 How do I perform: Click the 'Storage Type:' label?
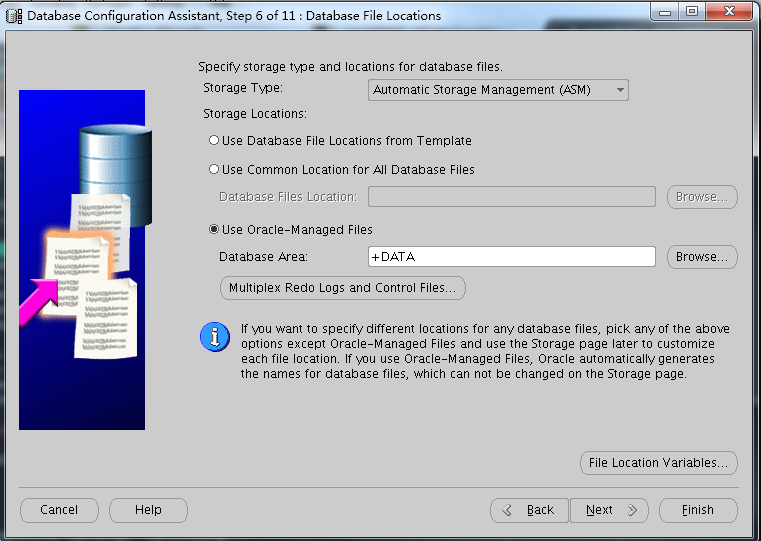click(x=243, y=88)
